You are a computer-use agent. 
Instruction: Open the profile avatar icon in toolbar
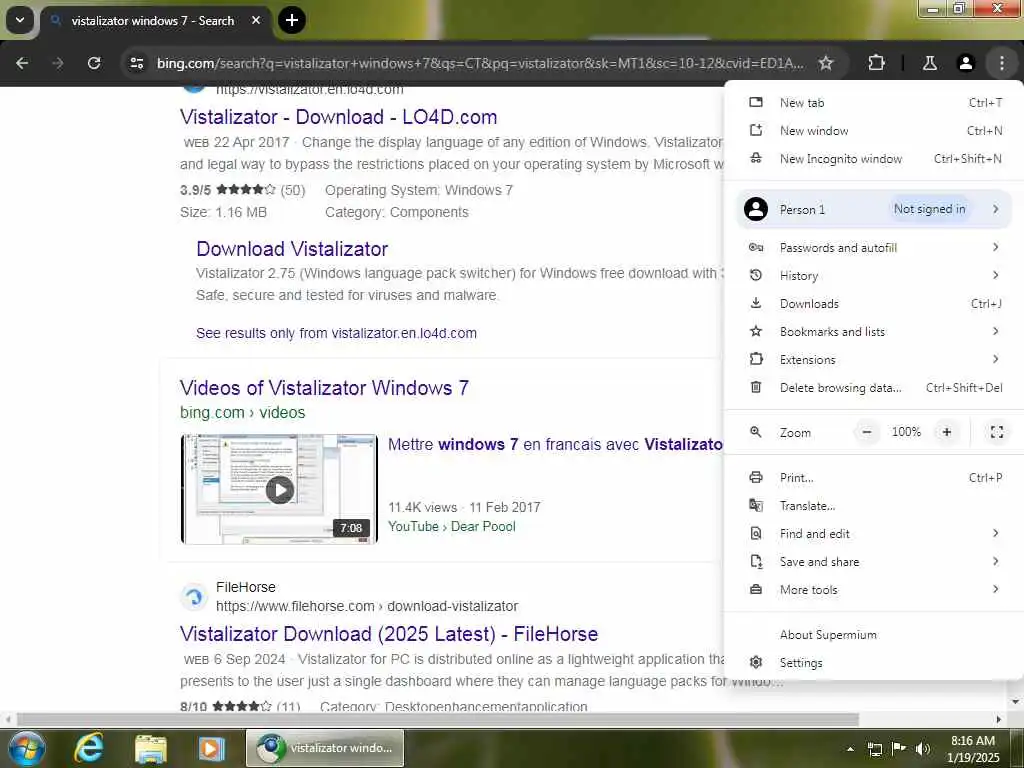pyautogui.click(x=965, y=63)
